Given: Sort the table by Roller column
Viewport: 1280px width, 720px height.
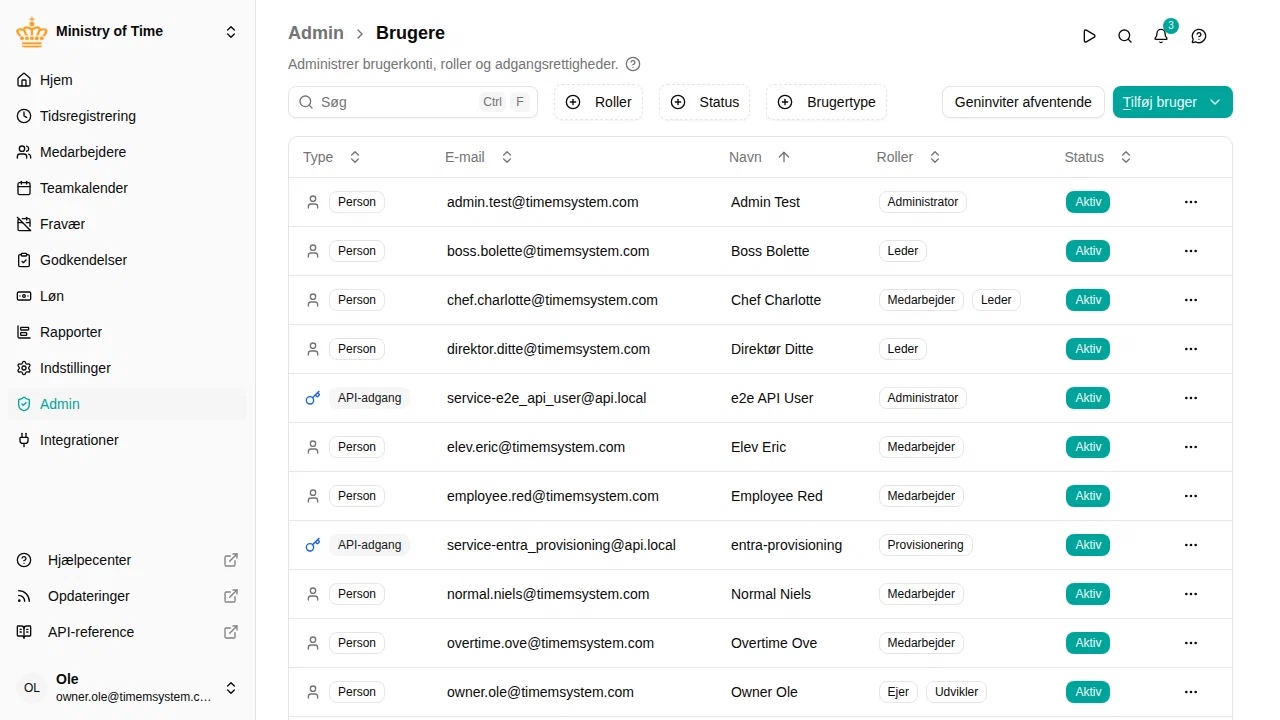Looking at the screenshot, I should point(908,157).
